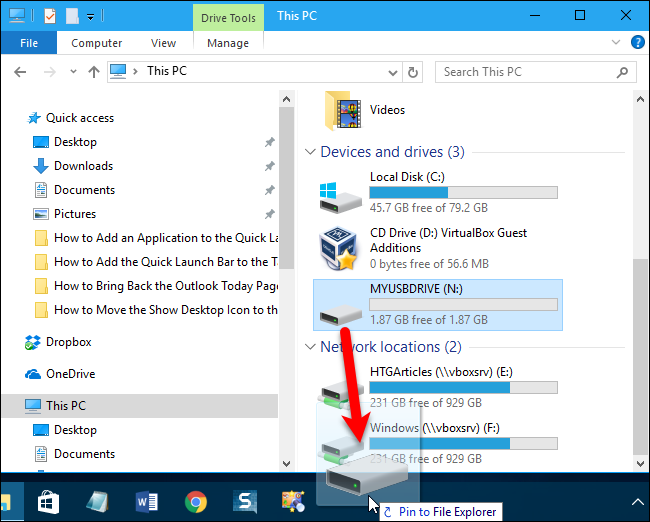Click 'Devices and drives (3)' heading

392,152
